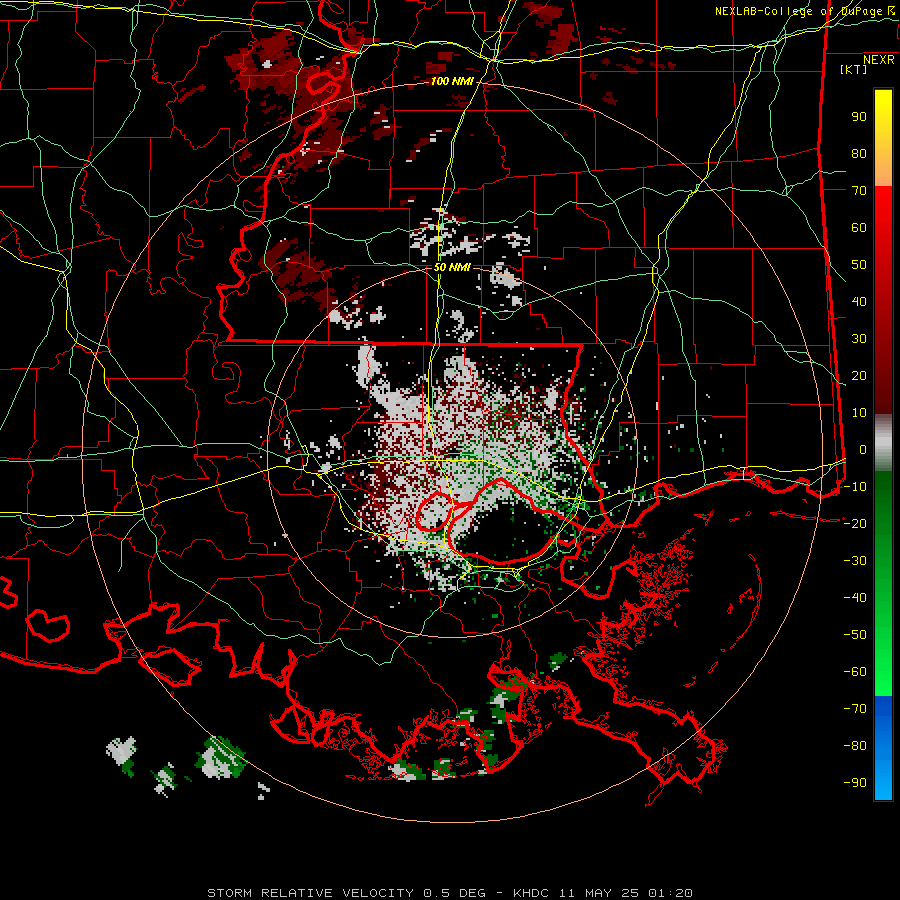
Task: Click the 80 value on velocity scale
Action: (859, 154)
